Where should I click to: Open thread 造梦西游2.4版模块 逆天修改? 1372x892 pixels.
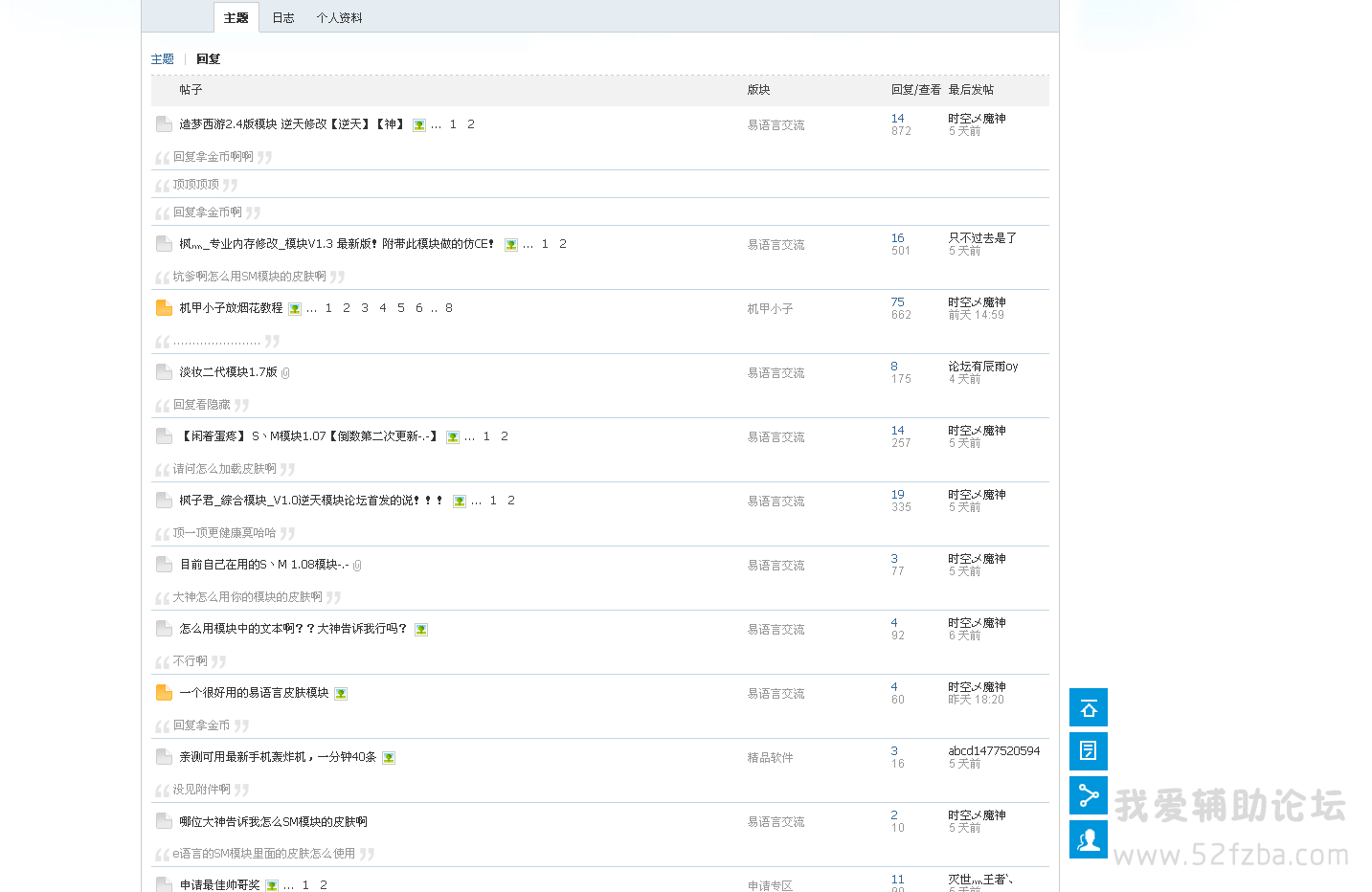coord(292,124)
